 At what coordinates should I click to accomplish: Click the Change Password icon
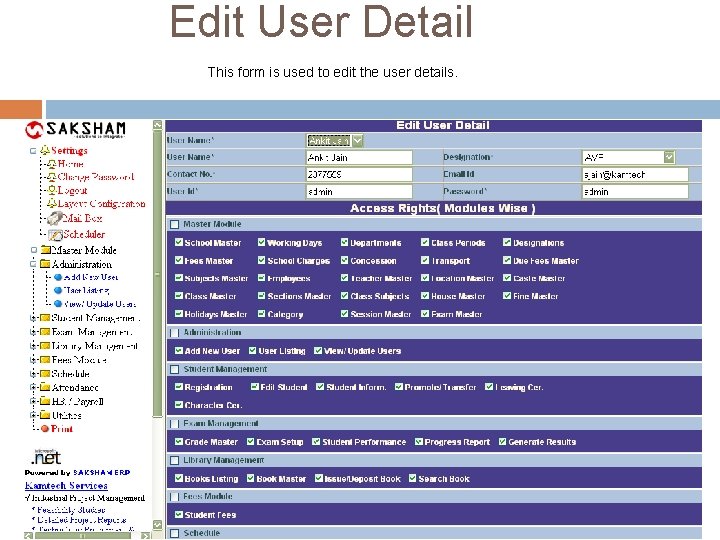[x=52, y=177]
